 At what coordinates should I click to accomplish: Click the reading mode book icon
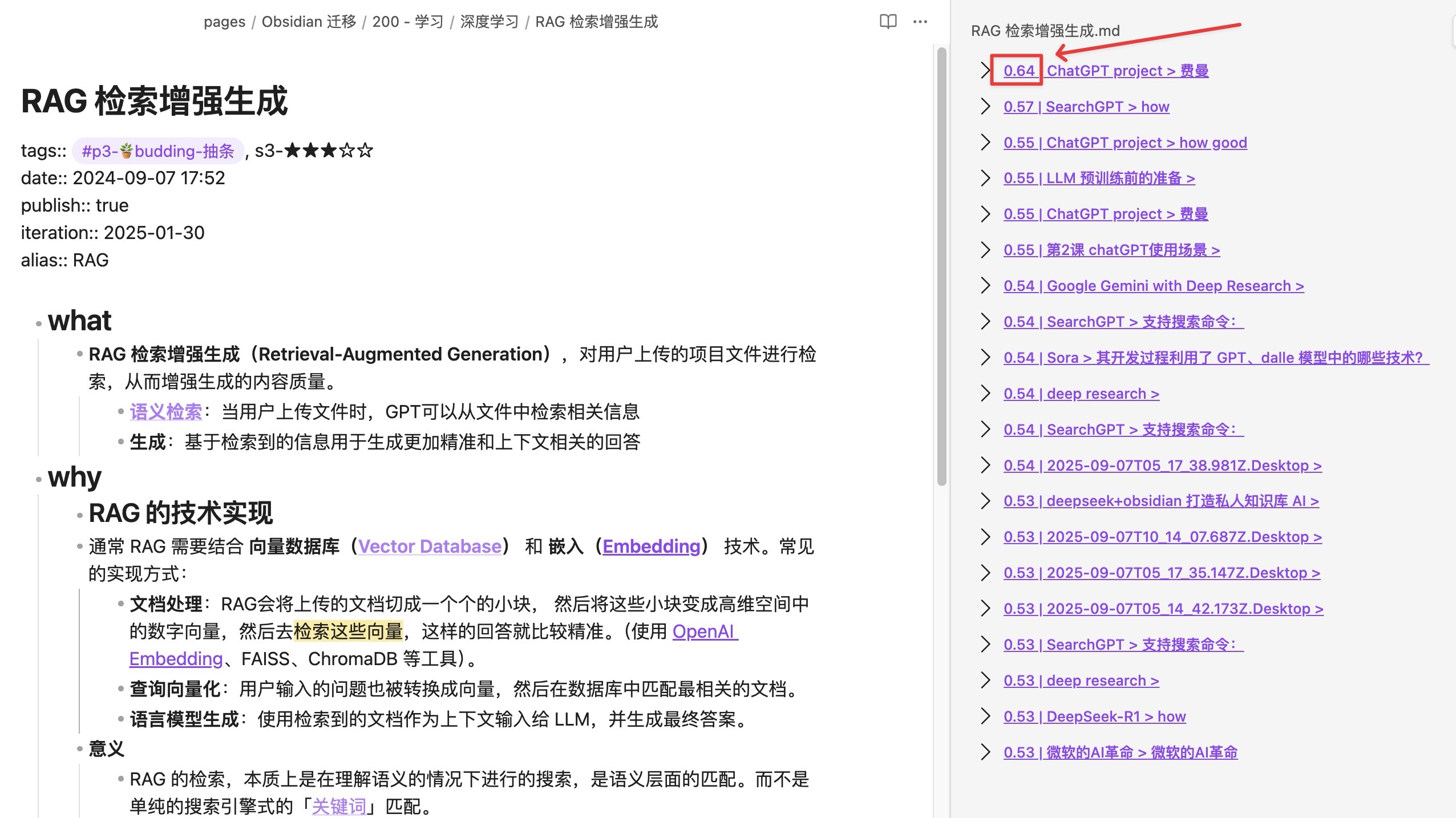tap(888, 22)
